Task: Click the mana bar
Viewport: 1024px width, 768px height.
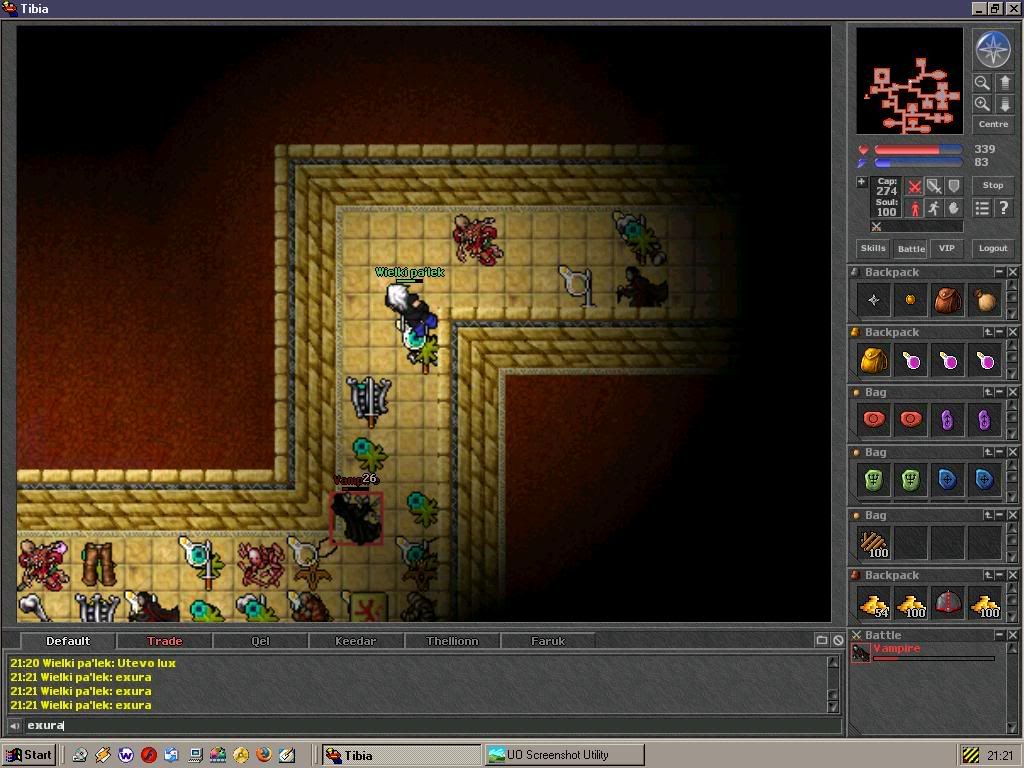Action: [x=918, y=163]
